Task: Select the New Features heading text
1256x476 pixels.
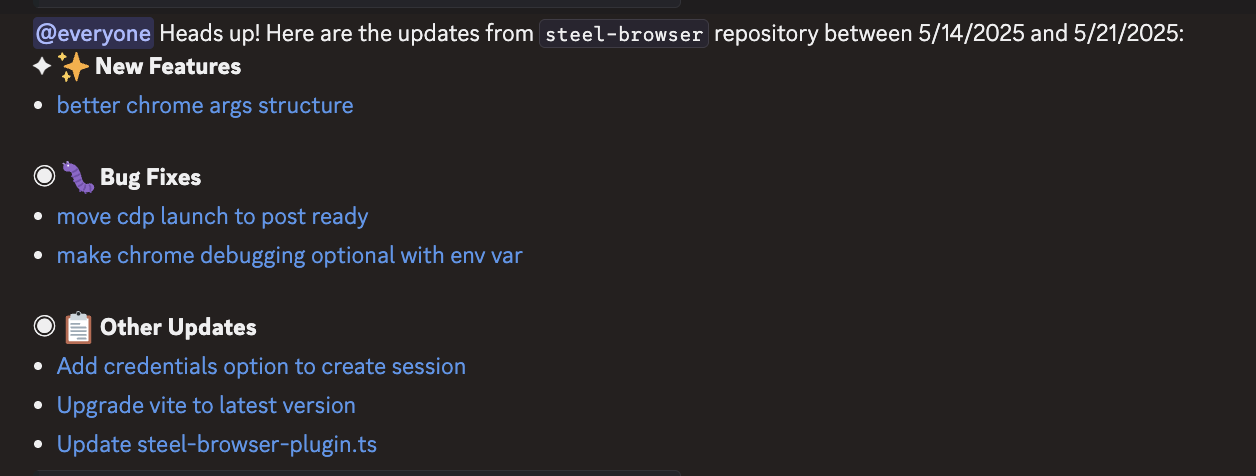Action: [x=168, y=67]
